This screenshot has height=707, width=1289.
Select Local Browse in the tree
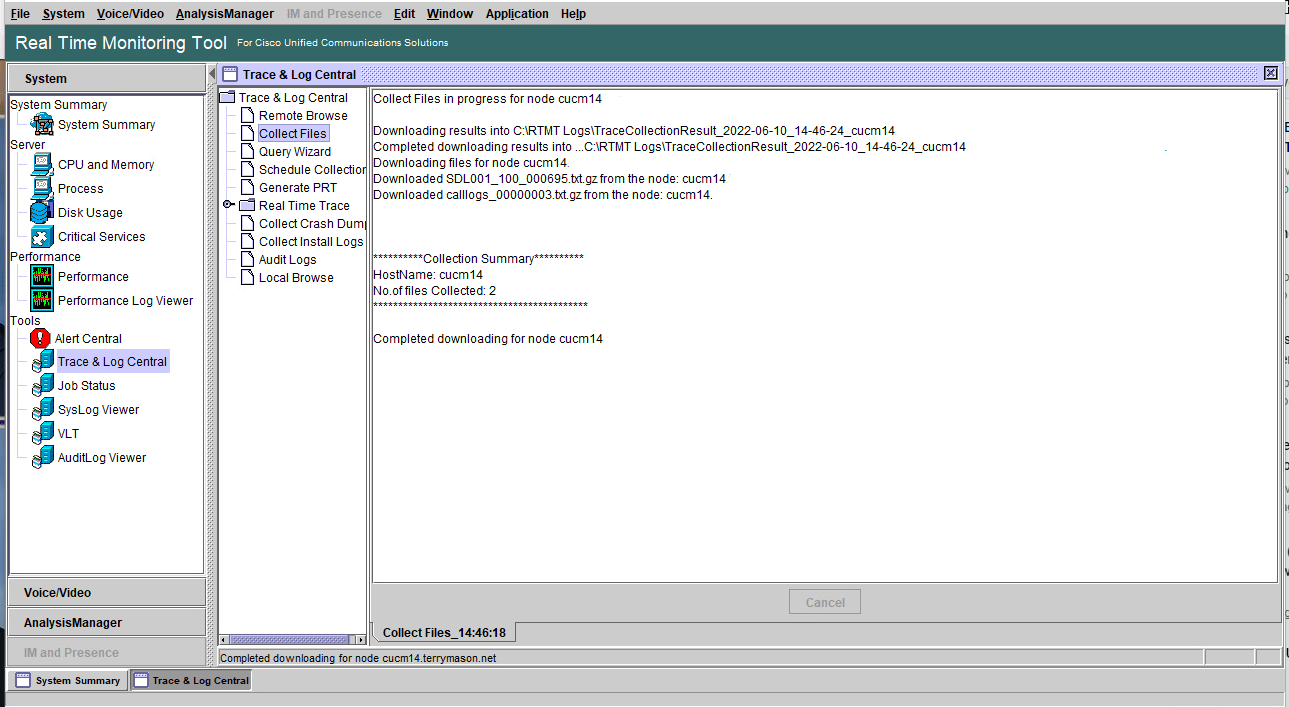[x=296, y=278]
